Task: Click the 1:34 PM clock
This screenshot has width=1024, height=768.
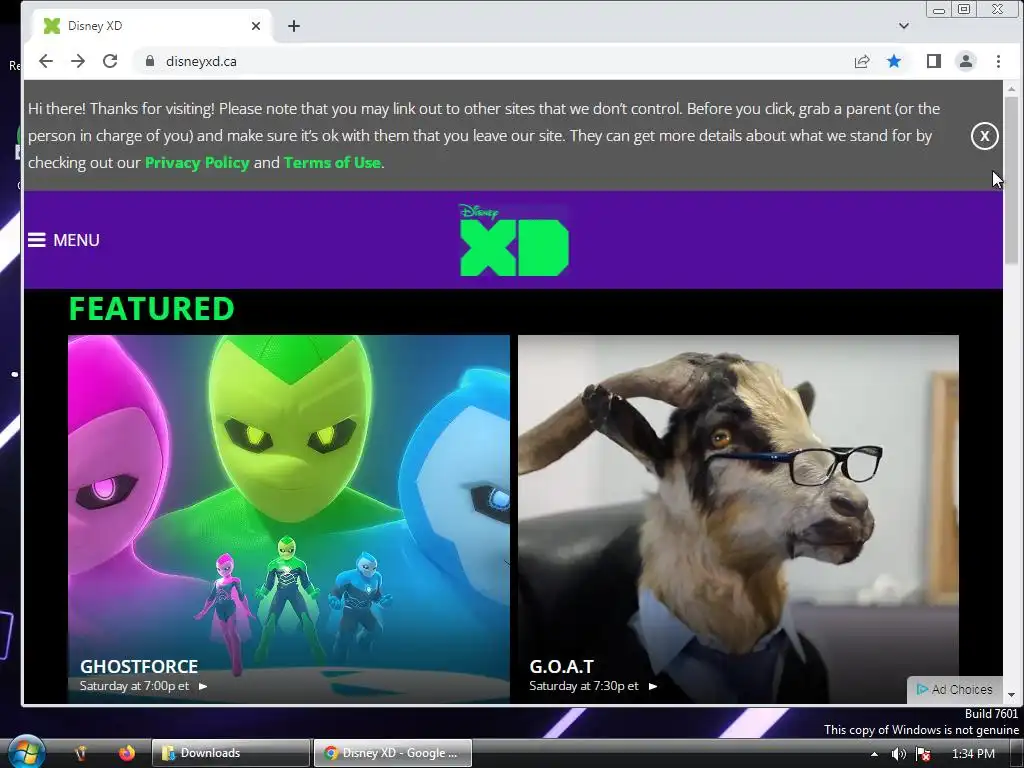Action: 974,754
